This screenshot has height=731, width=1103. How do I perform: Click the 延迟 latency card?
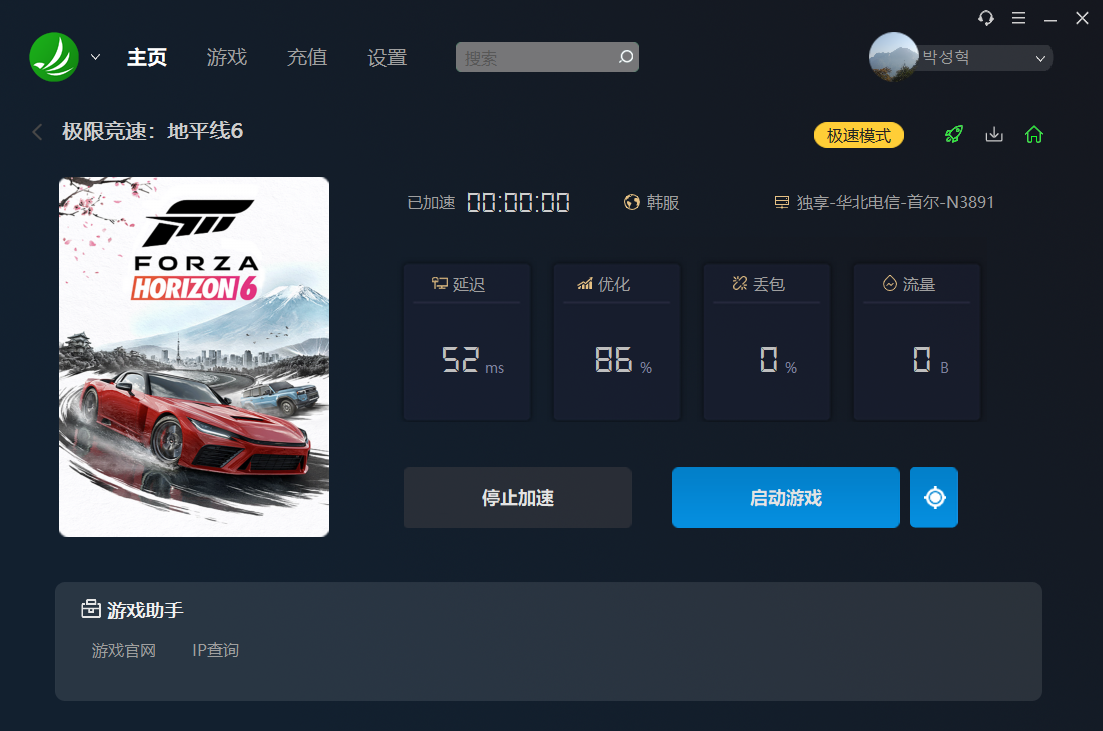click(x=467, y=342)
